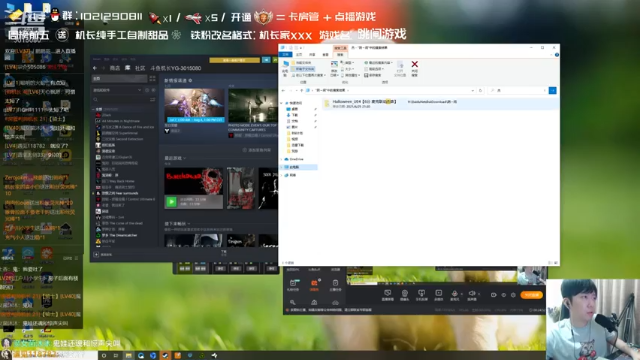Viewport: 640px width, 360px height.
Task: Select Fear surrounds in Steam game list
Action: coord(120,193)
